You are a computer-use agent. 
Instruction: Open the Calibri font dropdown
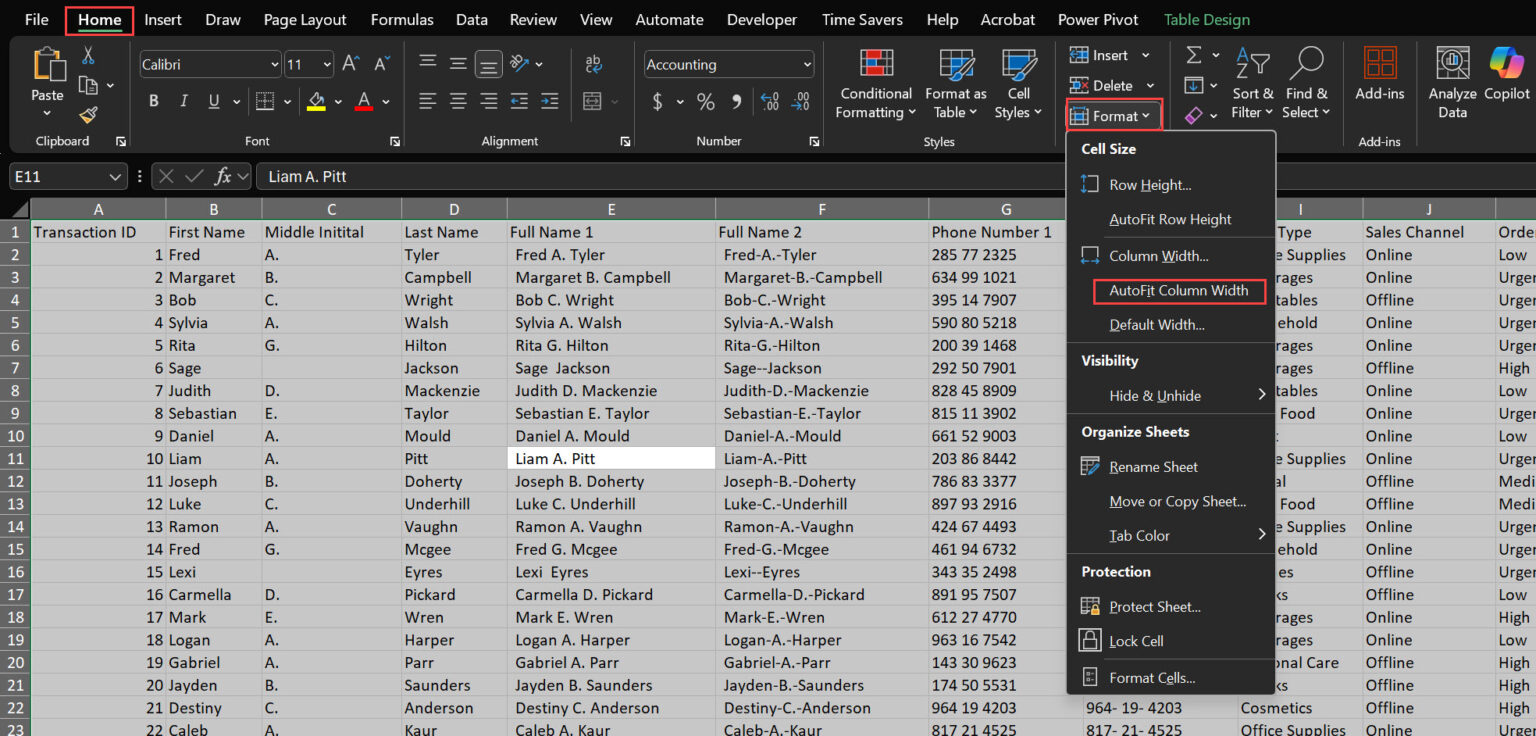pyautogui.click(x=275, y=64)
